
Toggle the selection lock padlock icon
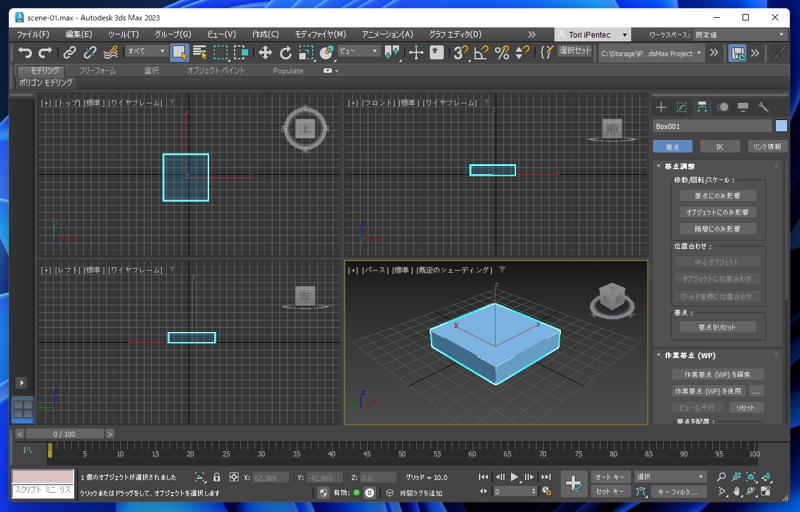click(x=217, y=477)
